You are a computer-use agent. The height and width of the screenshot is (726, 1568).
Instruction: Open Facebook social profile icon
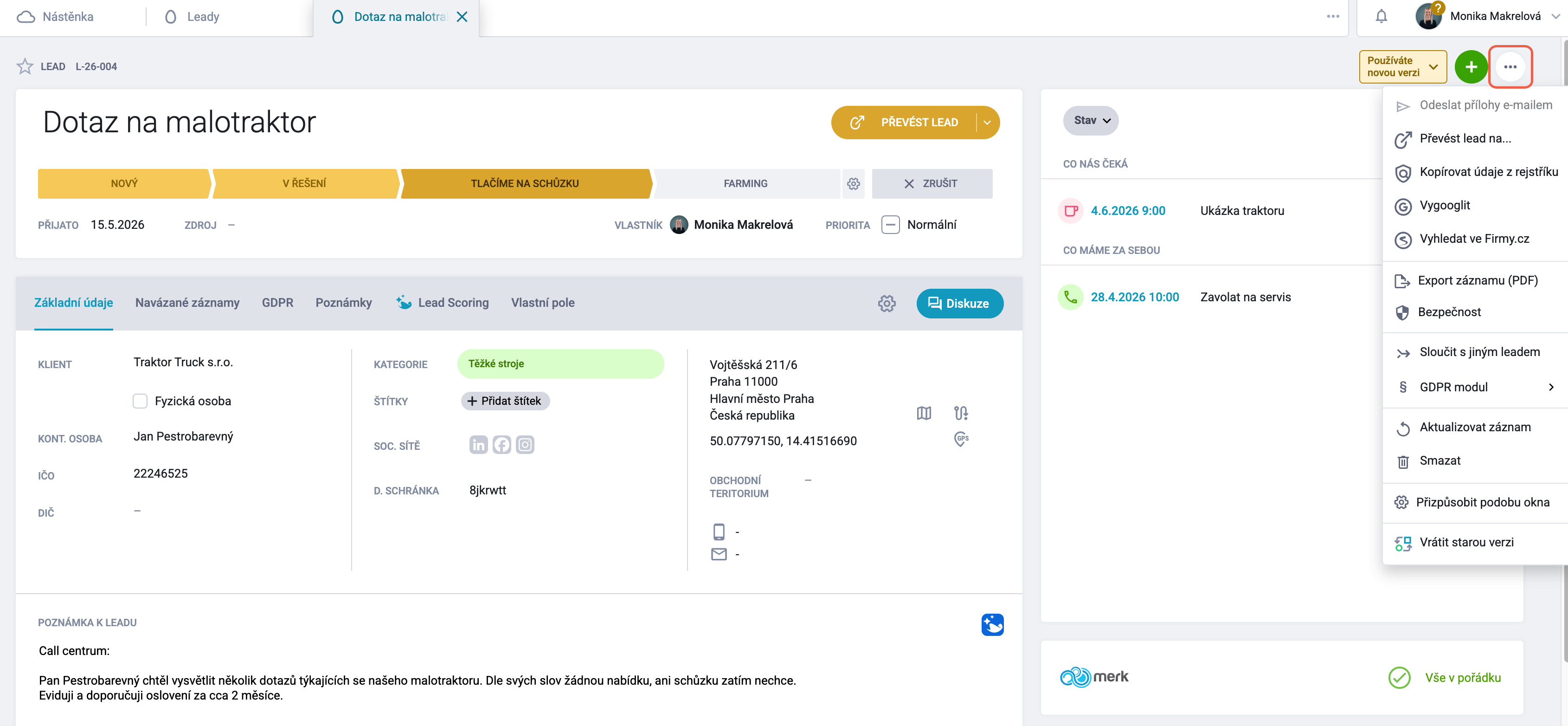coord(501,445)
